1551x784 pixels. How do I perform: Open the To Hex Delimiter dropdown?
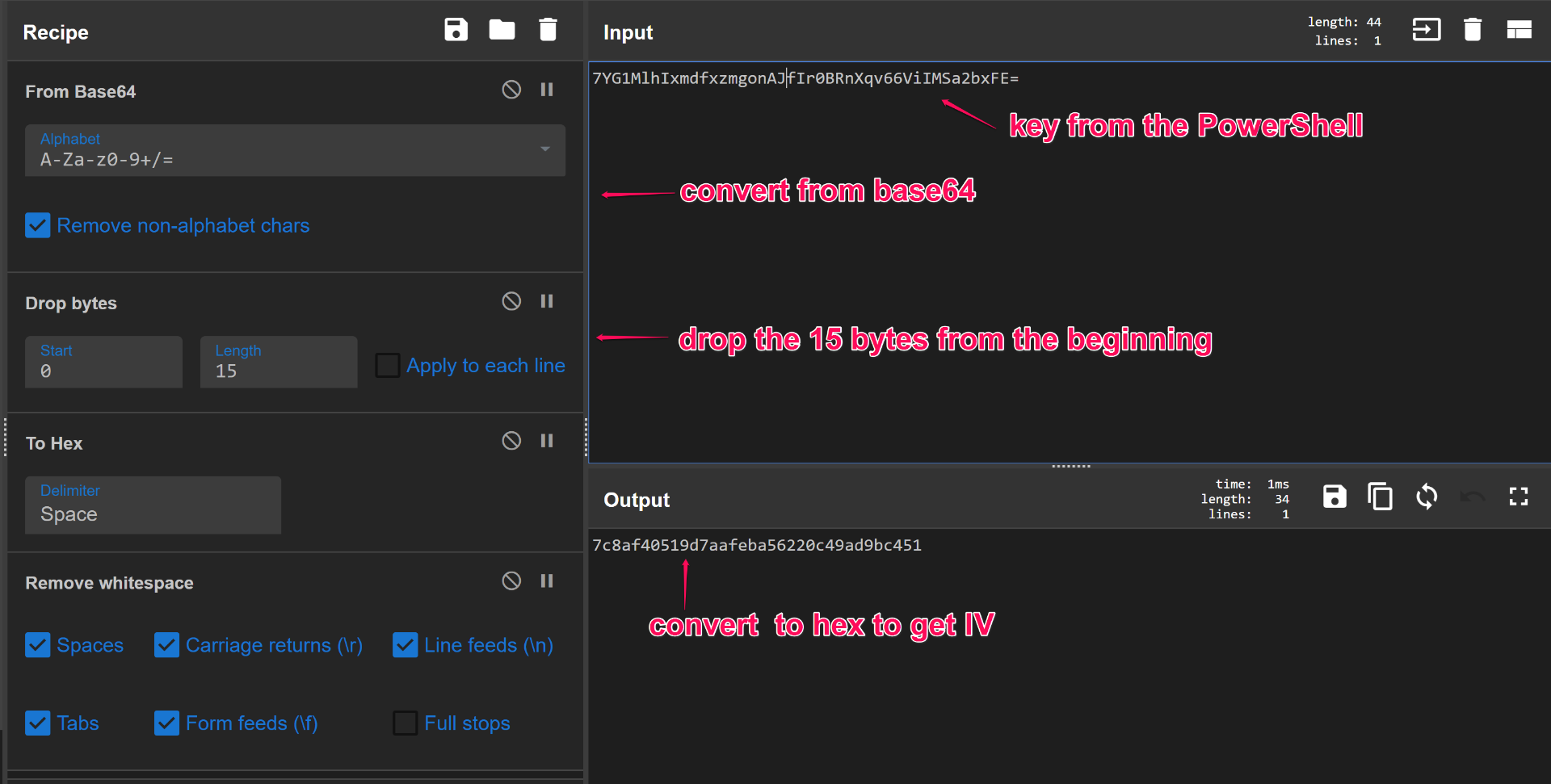pyautogui.click(x=153, y=505)
